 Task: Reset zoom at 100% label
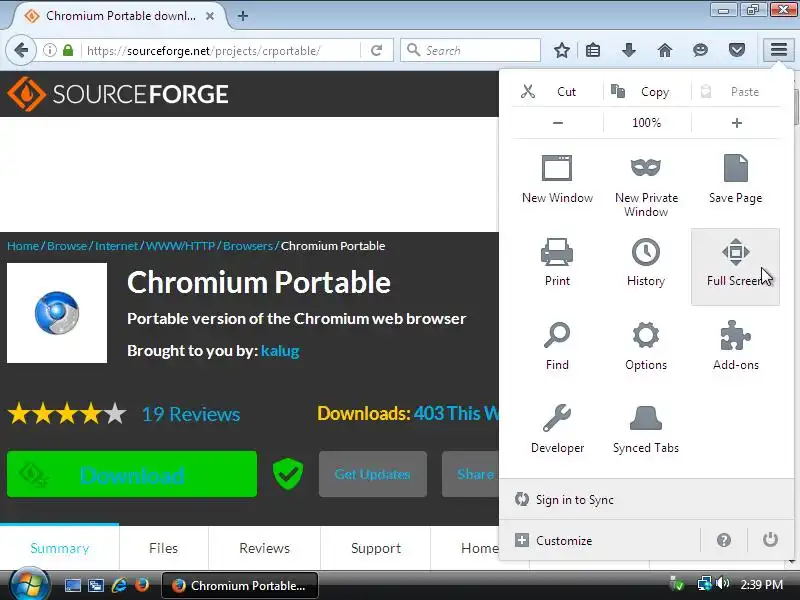[646, 123]
